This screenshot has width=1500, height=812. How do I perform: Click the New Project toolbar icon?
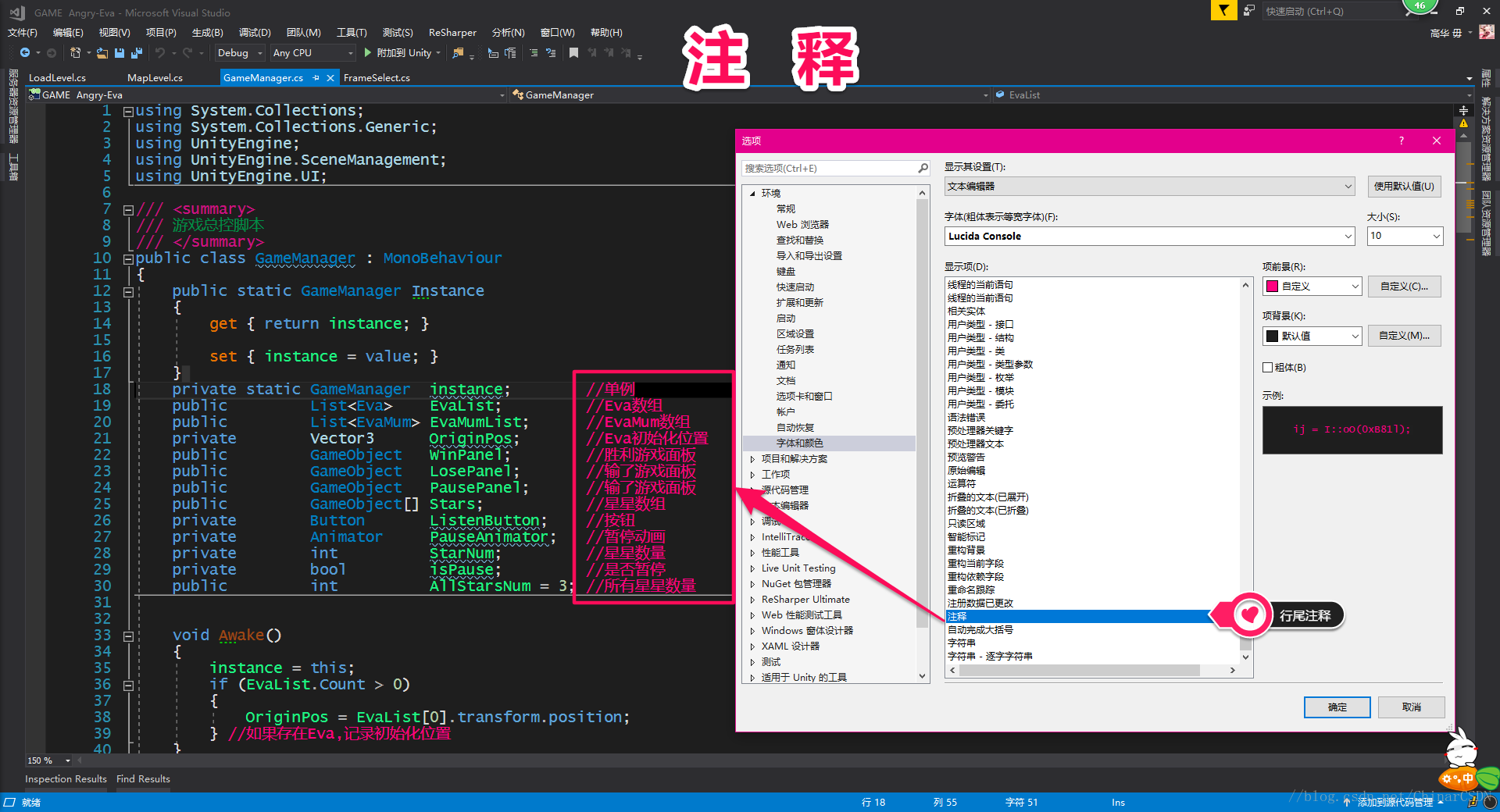pos(75,53)
